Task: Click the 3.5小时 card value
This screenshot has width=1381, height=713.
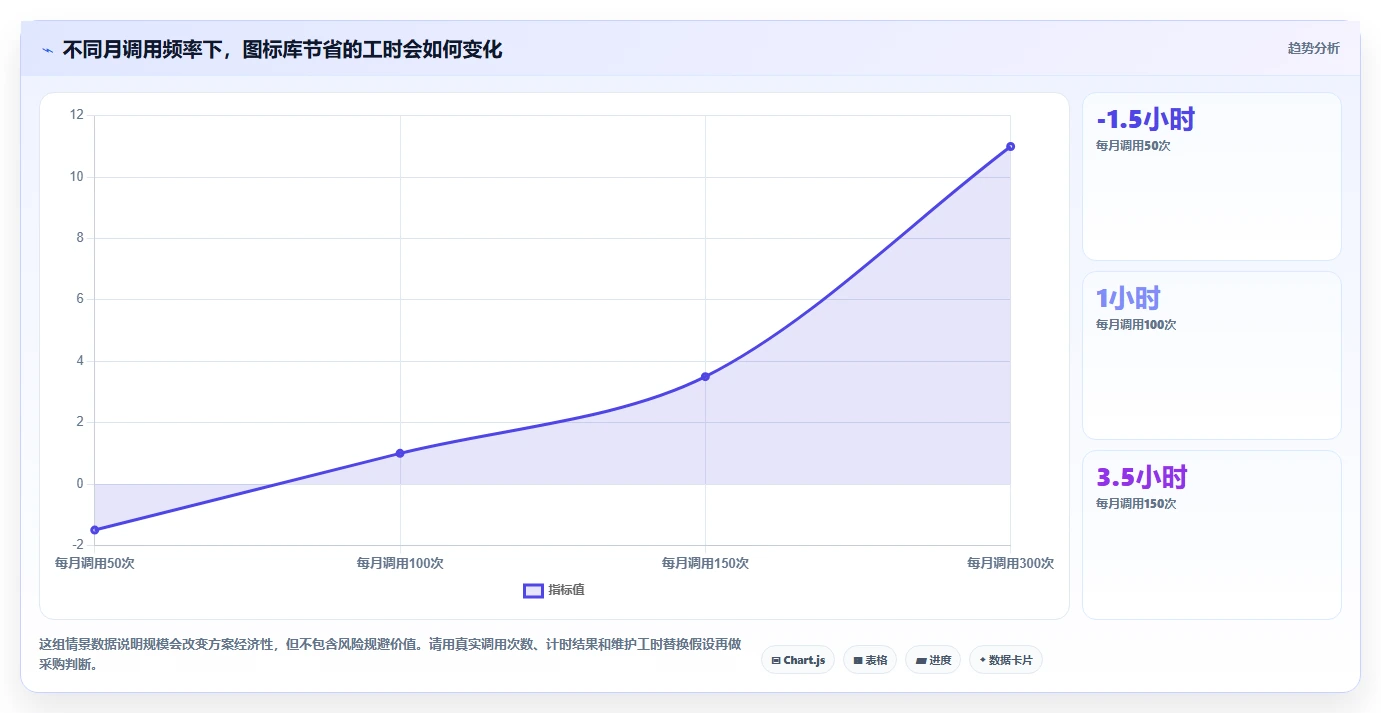Action: (x=1142, y=477)
